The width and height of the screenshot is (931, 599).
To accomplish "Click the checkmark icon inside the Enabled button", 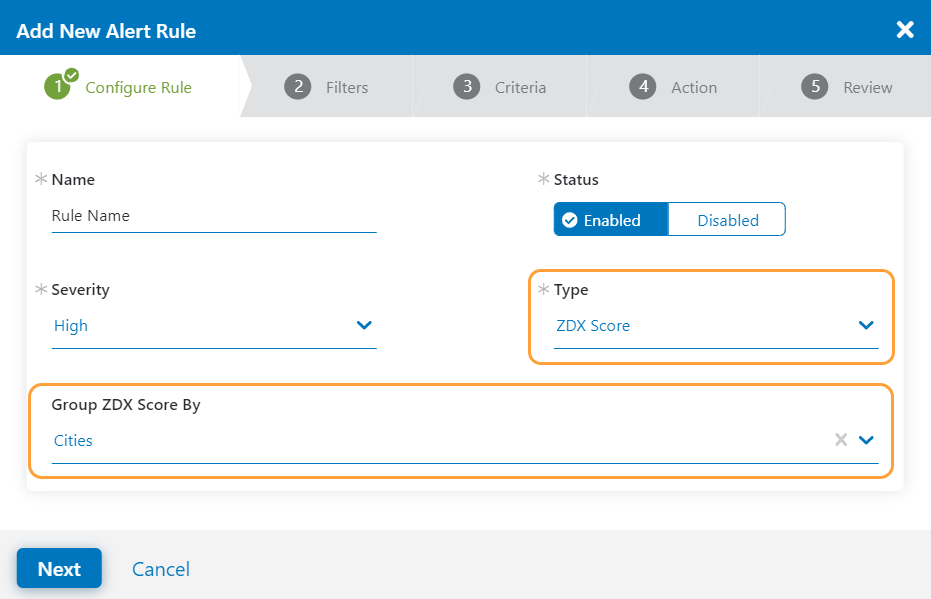I will (x=570, y=219).
